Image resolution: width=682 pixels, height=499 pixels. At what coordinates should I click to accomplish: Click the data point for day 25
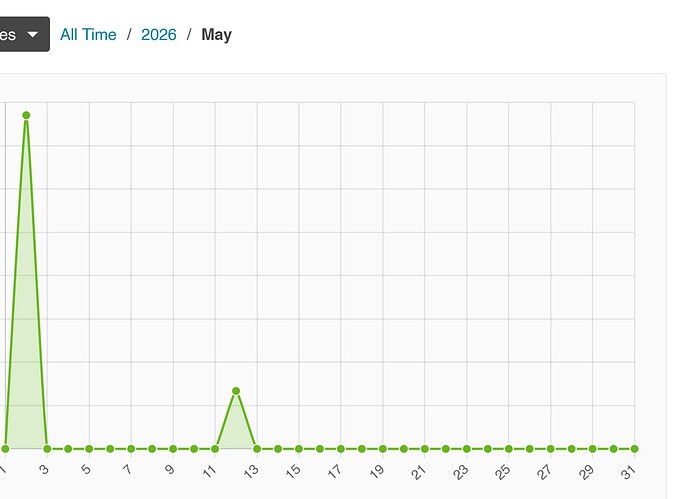click(x=508, y=449)
